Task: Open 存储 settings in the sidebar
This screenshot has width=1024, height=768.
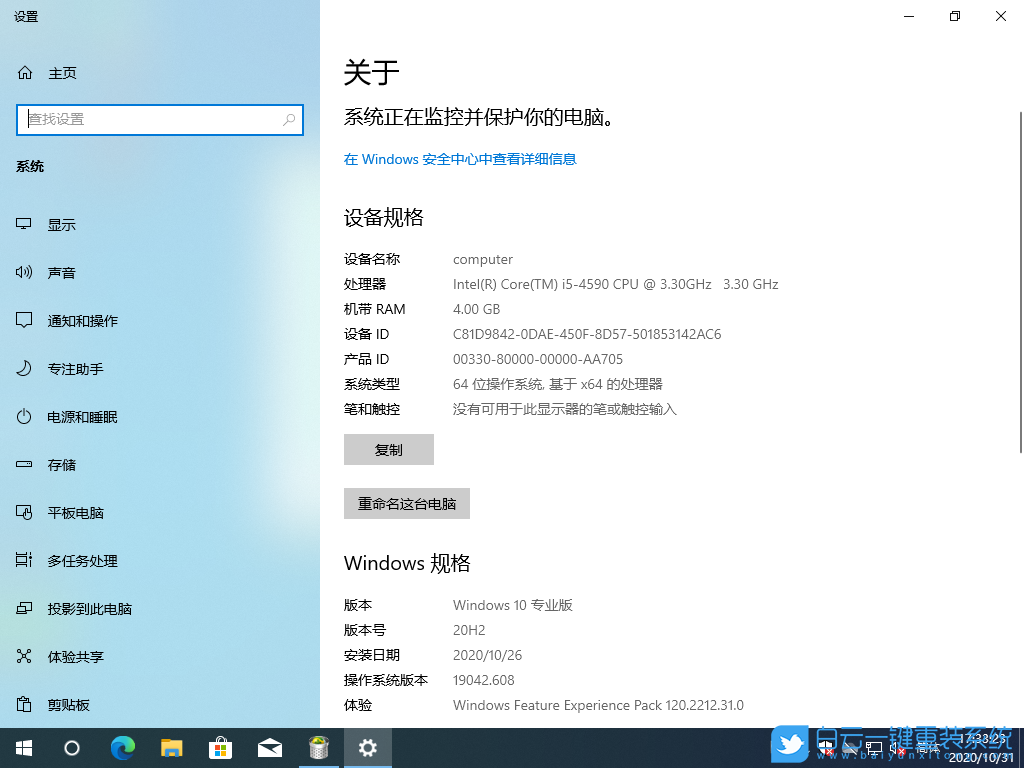Action: tap(62, 464)
